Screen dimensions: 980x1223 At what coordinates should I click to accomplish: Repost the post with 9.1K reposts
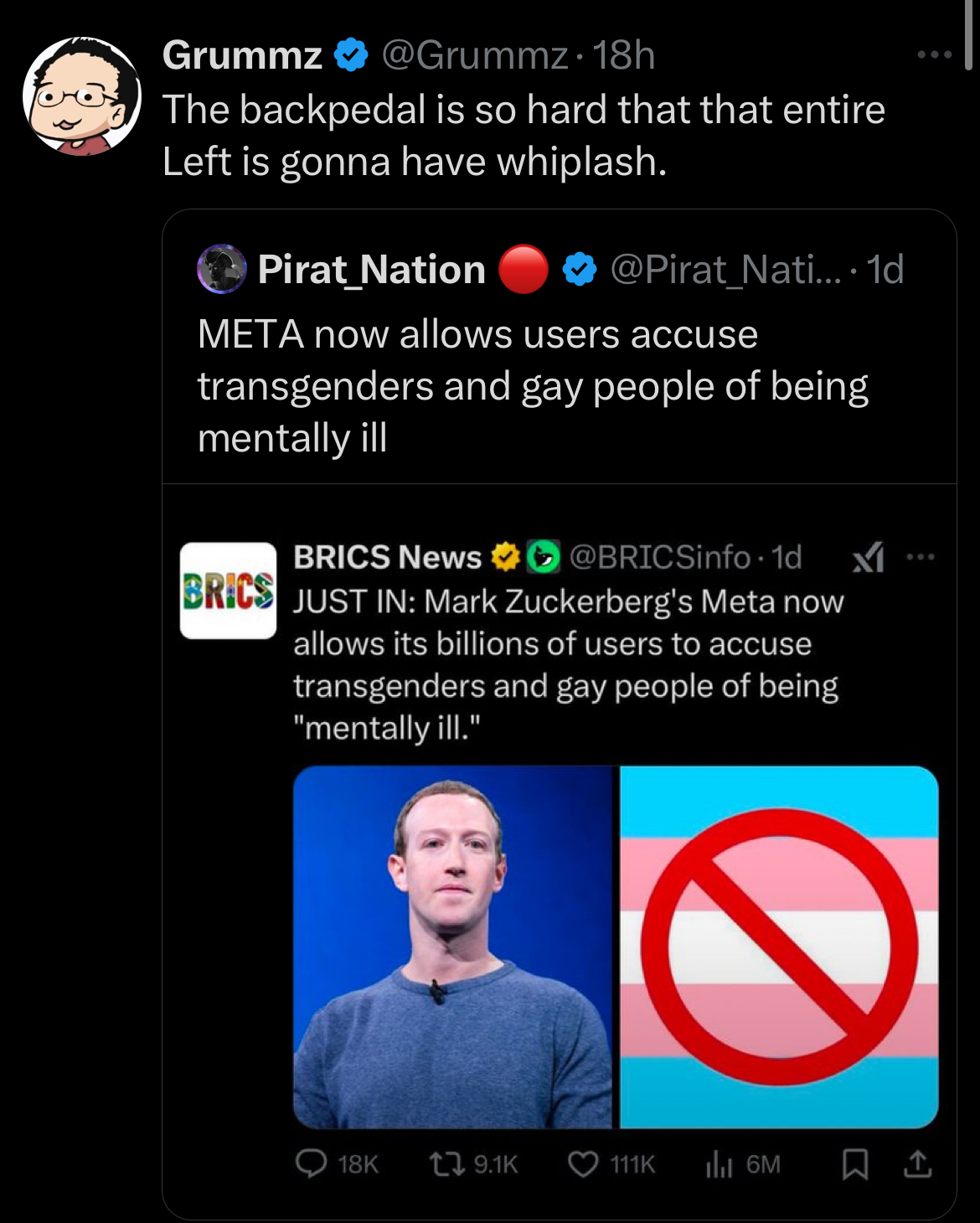[x=473, y=1164]
